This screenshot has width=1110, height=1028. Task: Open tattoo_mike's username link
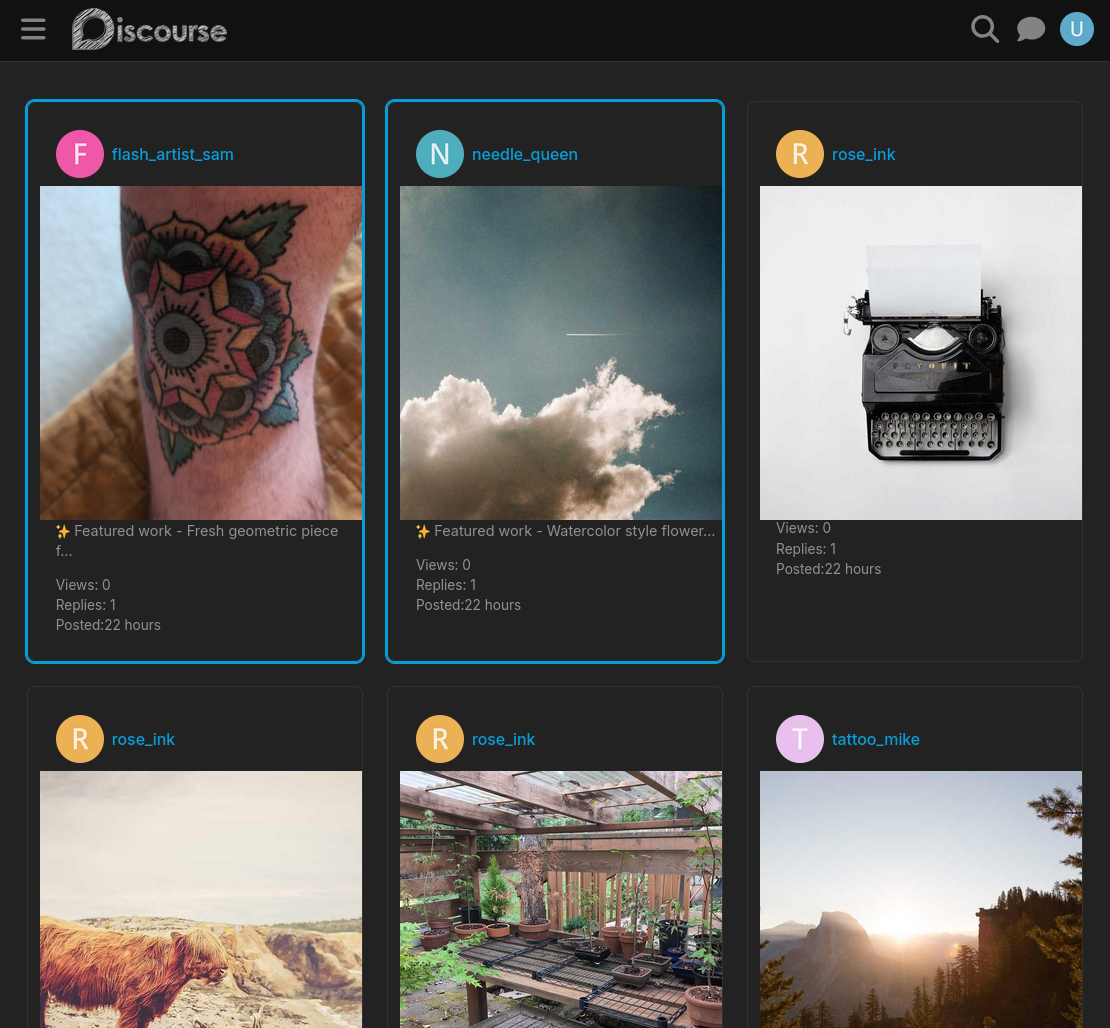pyautogui.click(x=875, y=739)
